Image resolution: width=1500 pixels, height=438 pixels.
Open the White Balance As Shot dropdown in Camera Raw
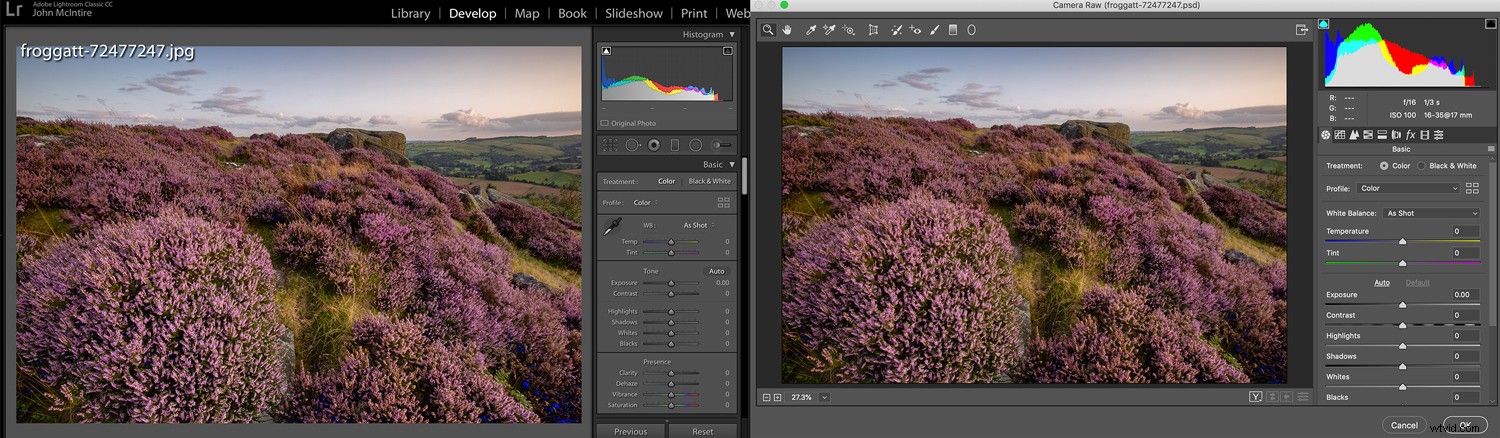coord(1432,213)
